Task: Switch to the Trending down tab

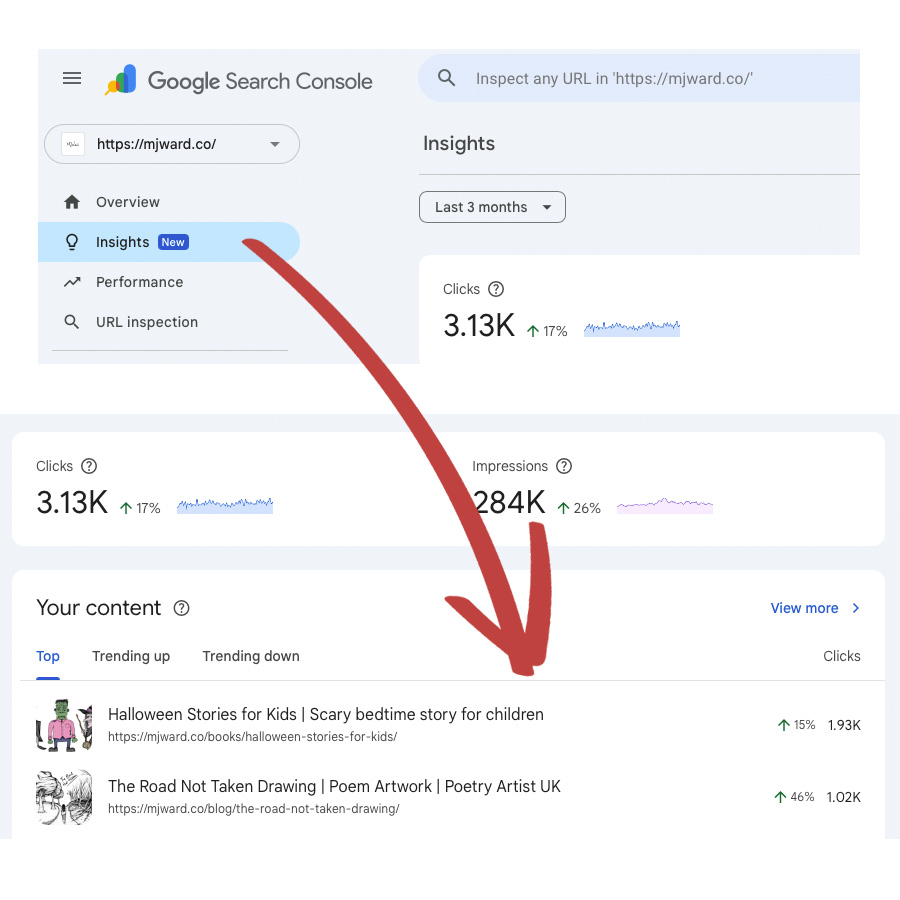Action: point(250,656)
